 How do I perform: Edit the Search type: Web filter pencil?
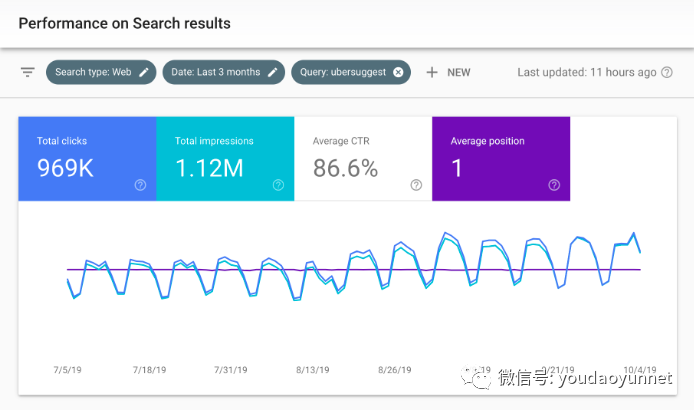pos(144,73)
